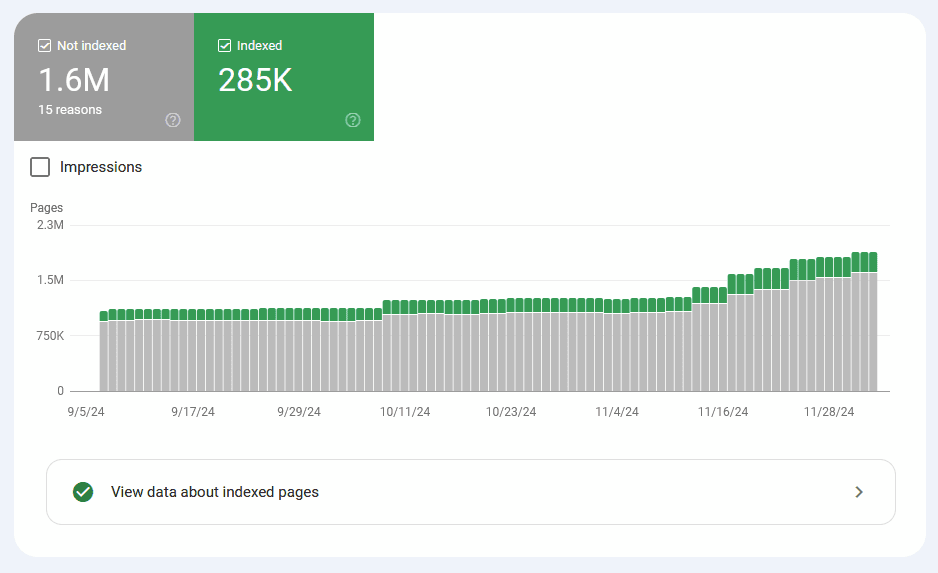This screenshot has height=573, width=938.
Task: Uncheck the Not indexed checkbox
Action: pos(44,46)
